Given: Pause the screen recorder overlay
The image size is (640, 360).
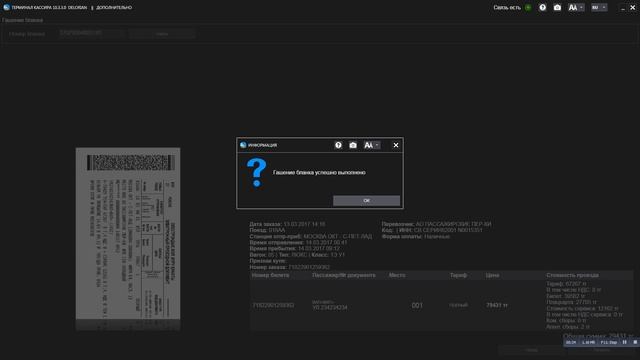Looking at the screenshot, I should [x=624, y=342].
